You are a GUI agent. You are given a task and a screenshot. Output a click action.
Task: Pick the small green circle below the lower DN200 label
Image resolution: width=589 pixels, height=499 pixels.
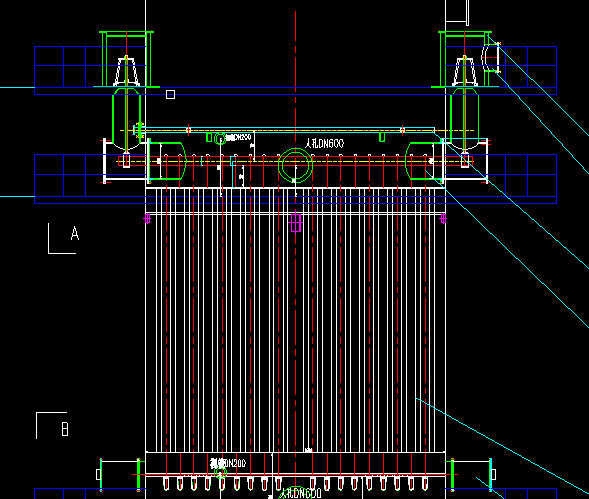pyautogui.click(x=220, y=472)
